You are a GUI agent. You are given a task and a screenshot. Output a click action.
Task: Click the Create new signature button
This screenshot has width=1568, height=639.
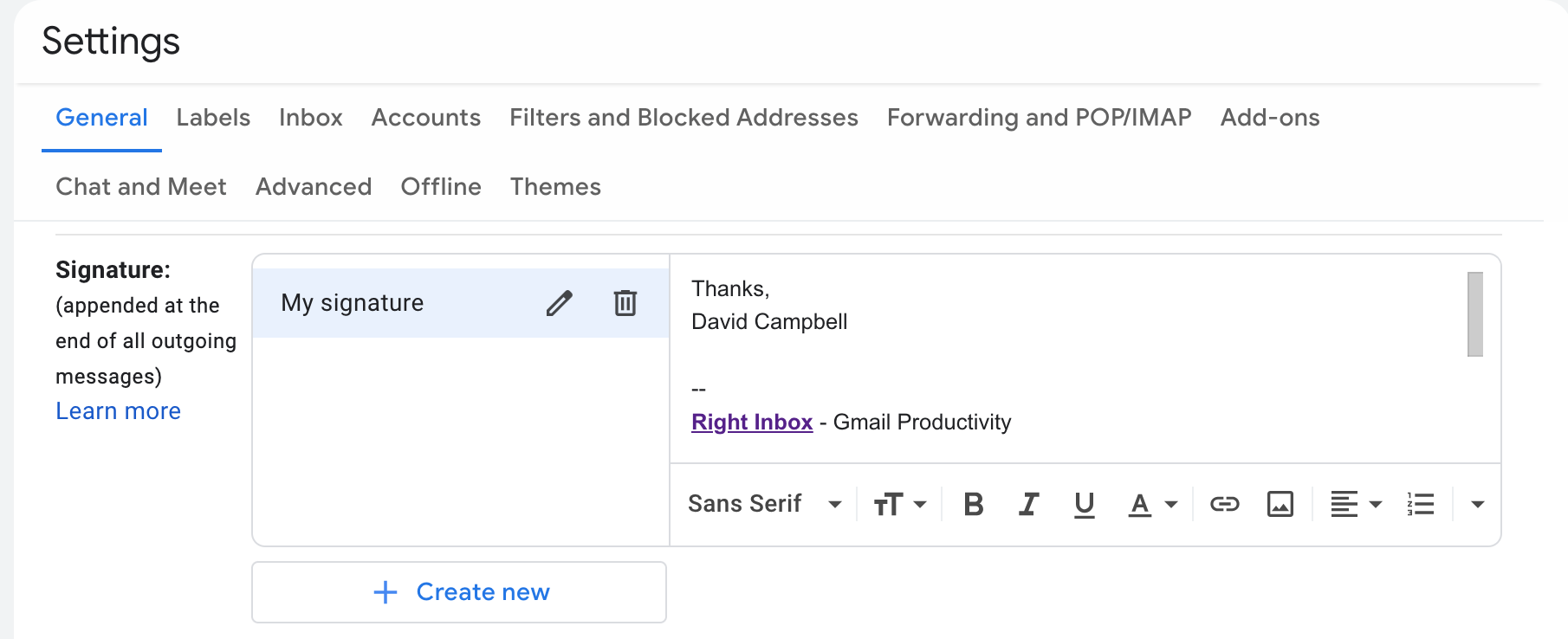tap(459, 592)
